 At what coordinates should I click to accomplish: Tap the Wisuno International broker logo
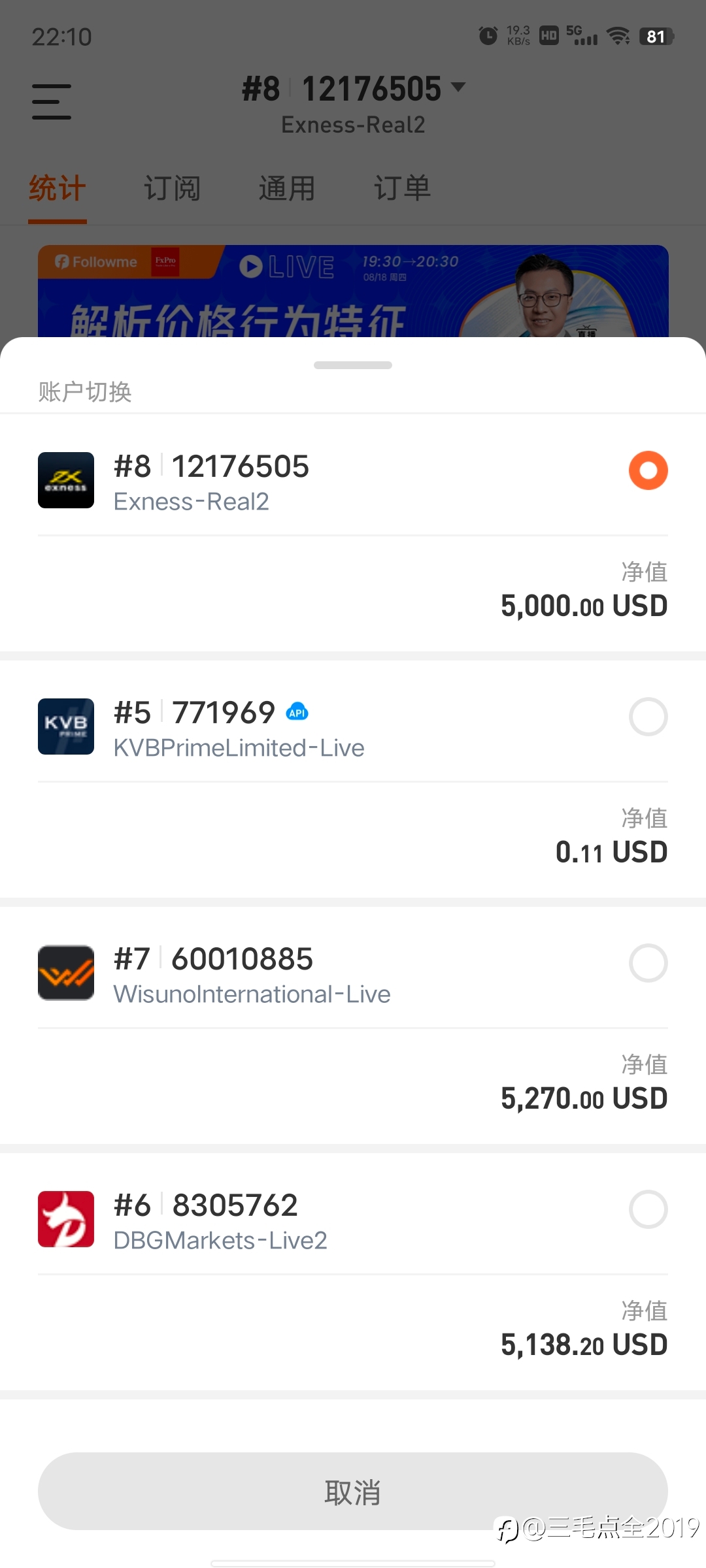click(x=66, y=973)
